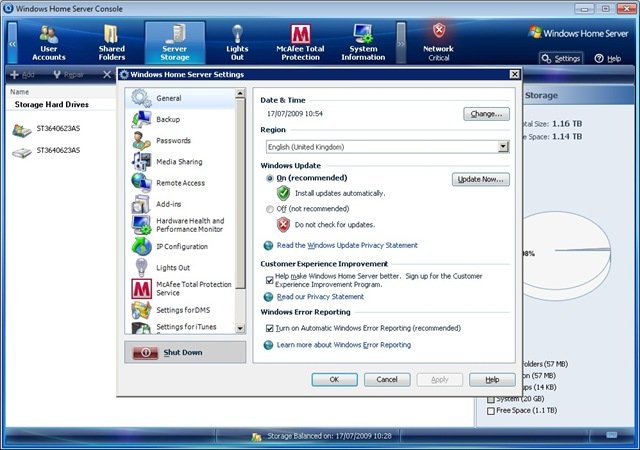640x450 pixels.
Task: Click Cancel in the settings dialog
Action: tap(387, 380)
